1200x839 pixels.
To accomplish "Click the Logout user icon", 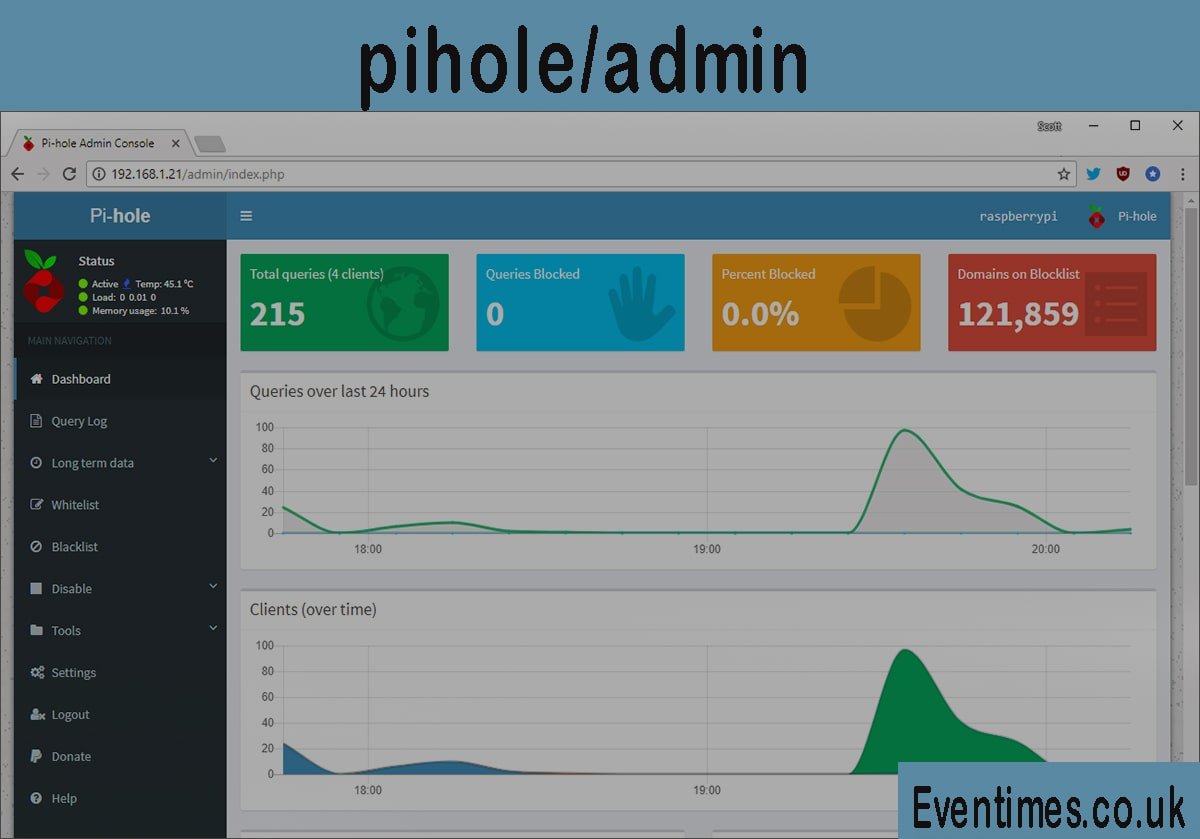I will pyautogui.click(x=37, y=715).
